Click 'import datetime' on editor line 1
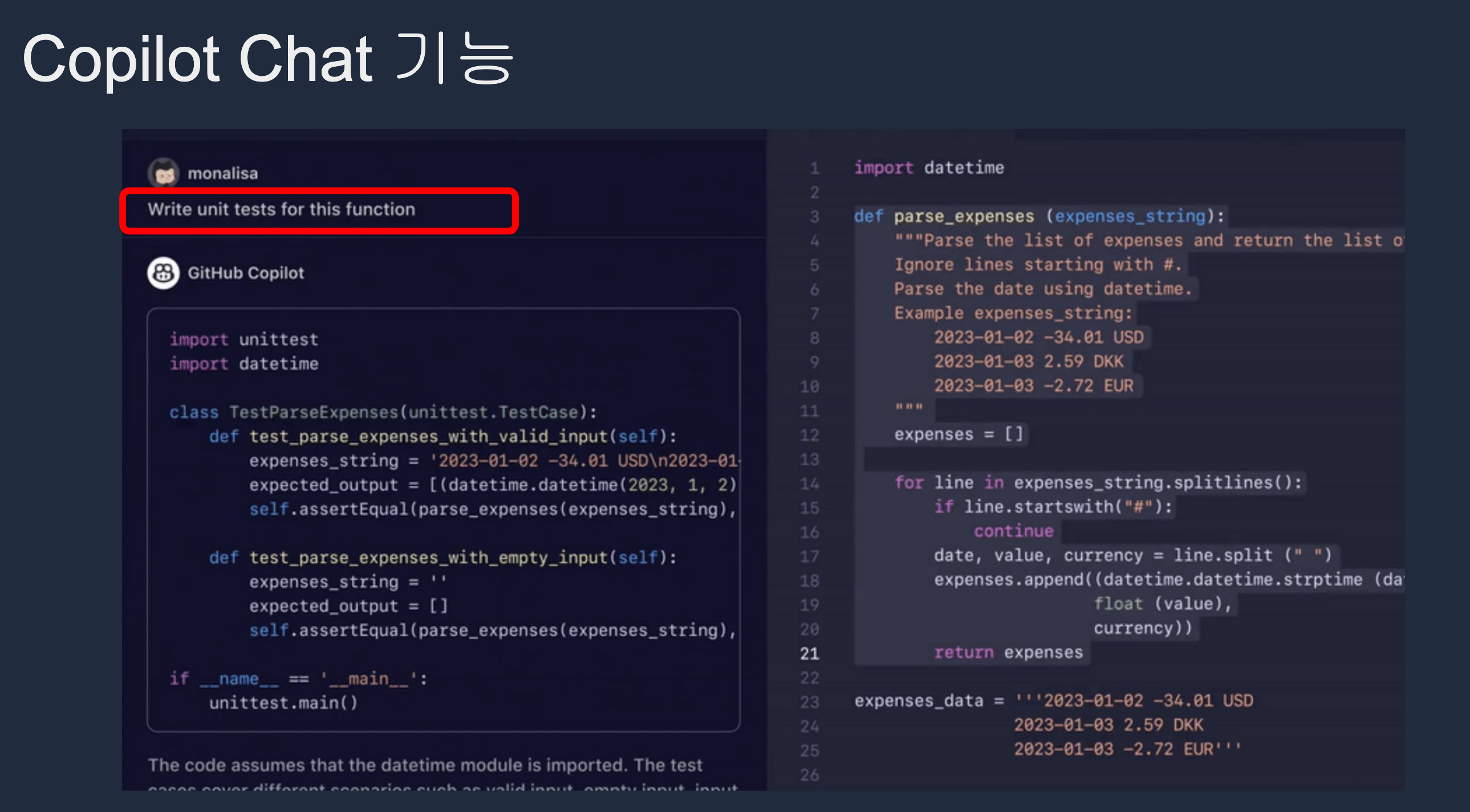Viewport: 1470px width, 812px height. (x=929, y=168)
